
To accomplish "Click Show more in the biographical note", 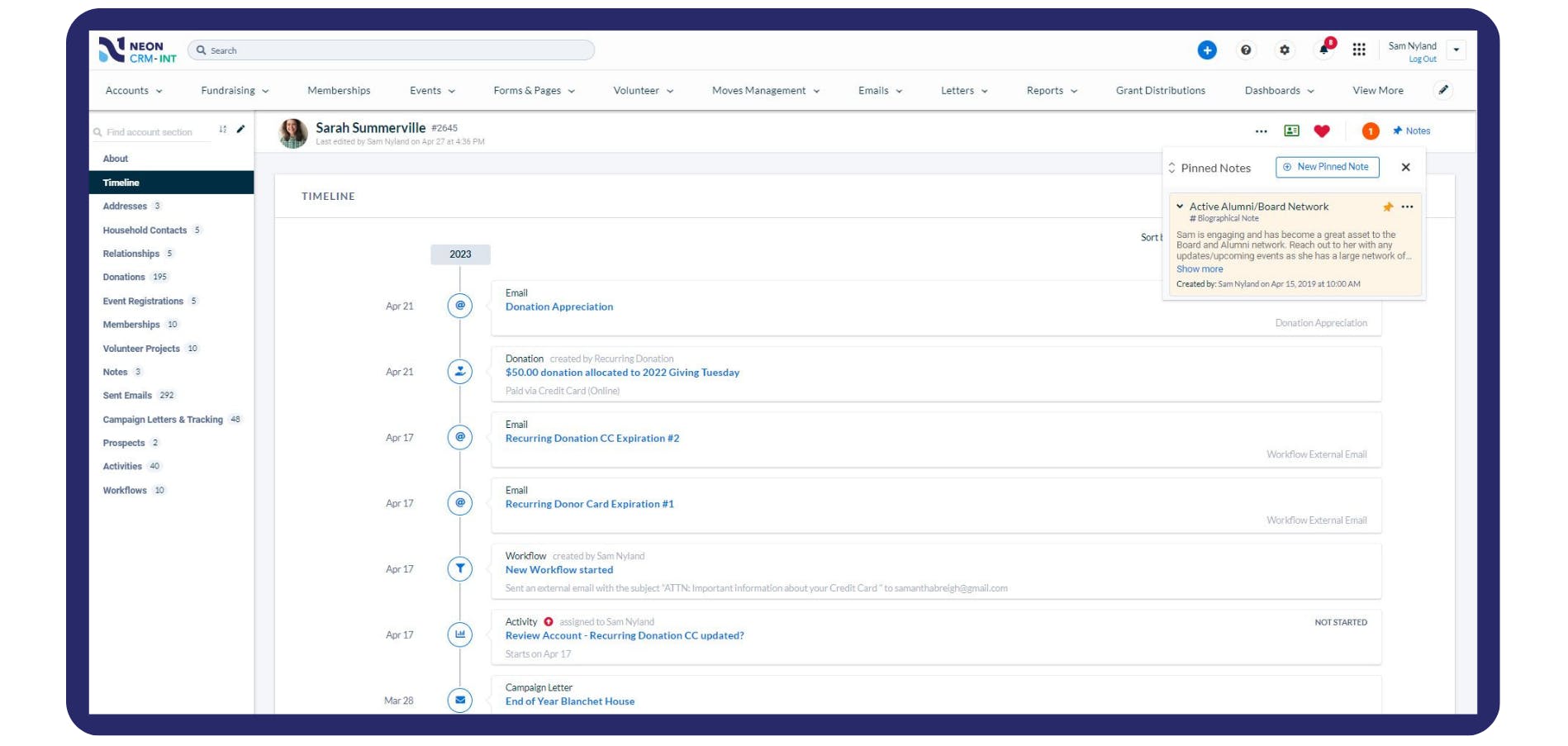I will click(x=1200, y=268).
